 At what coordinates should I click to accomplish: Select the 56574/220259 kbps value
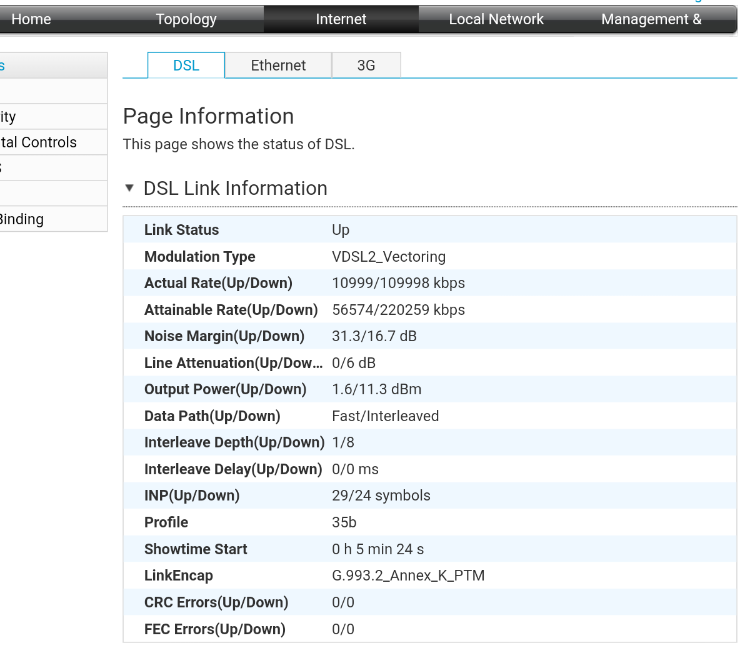[x=398, y=310]
